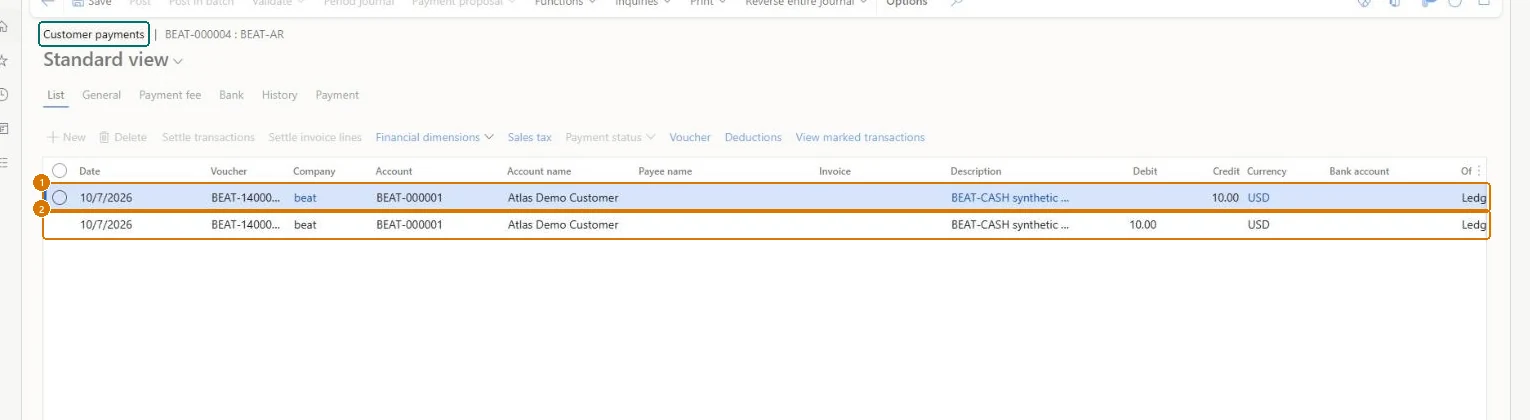Click the Currency column header
1530x420 pixels.
(1267, 171)
